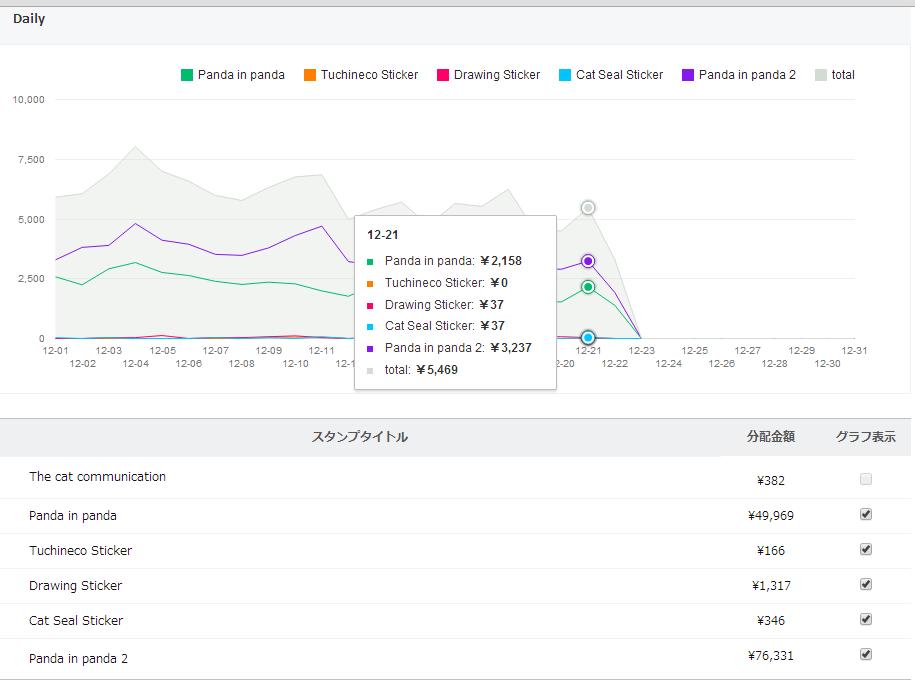915x681 pixels.
Task: Uncheck Cat Seal Sticker graph checkbox
Action: 866,619
